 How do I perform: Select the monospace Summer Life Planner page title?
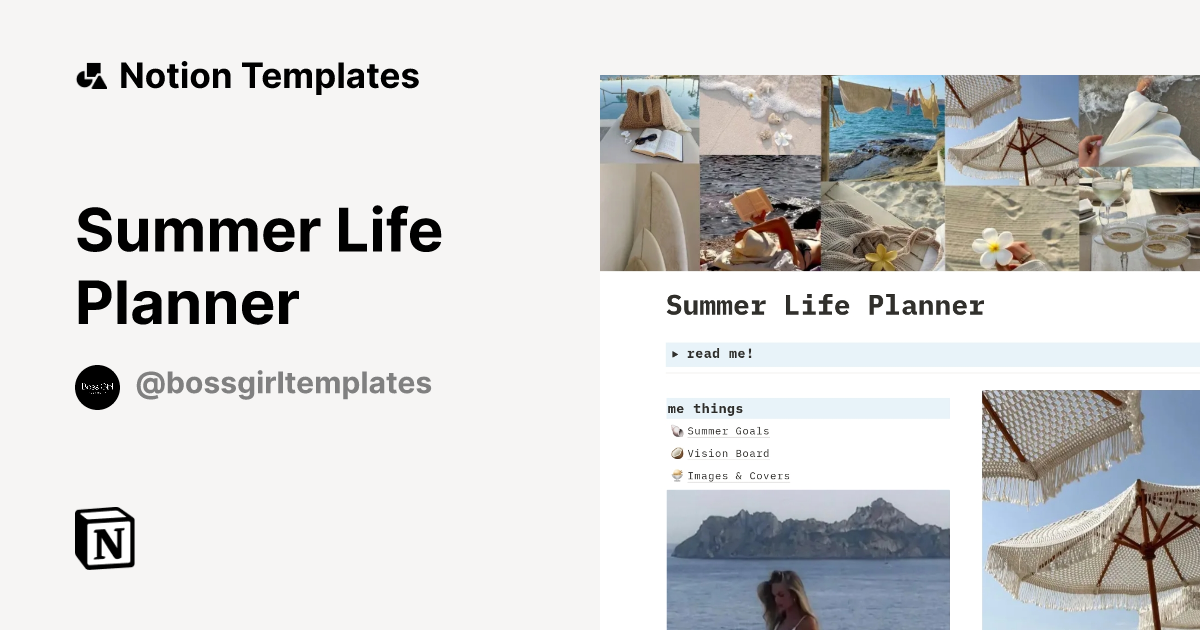pos(825,306)
